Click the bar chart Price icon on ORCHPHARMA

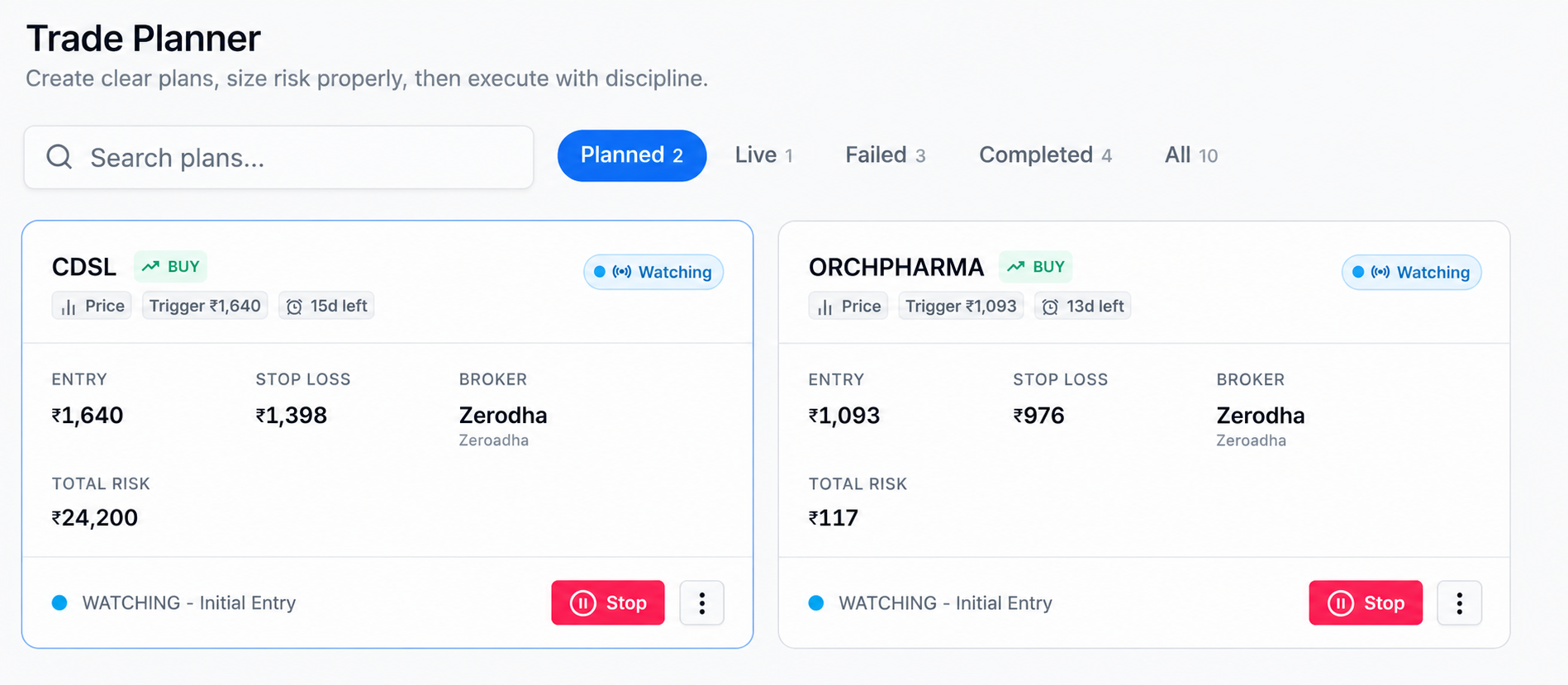825,307
